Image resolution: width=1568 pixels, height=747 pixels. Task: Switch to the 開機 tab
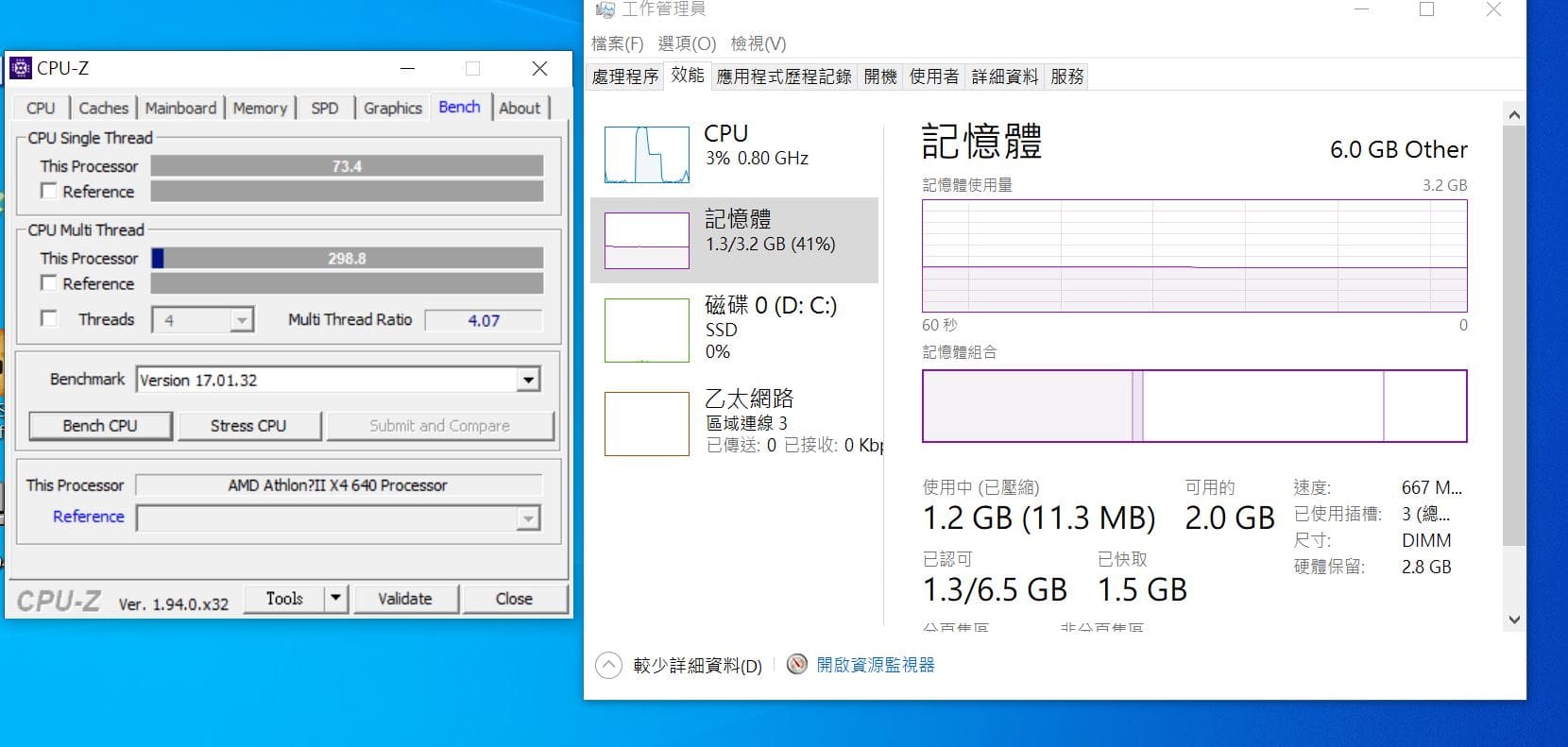click(880, 76)
